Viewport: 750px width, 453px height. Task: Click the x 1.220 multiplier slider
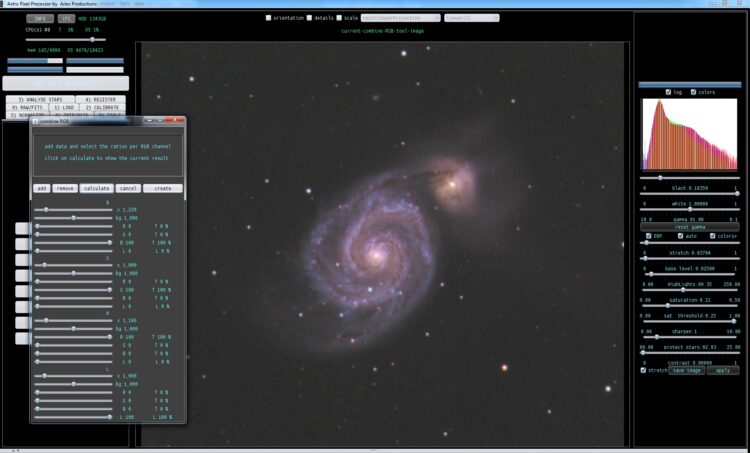pos(73,210)
